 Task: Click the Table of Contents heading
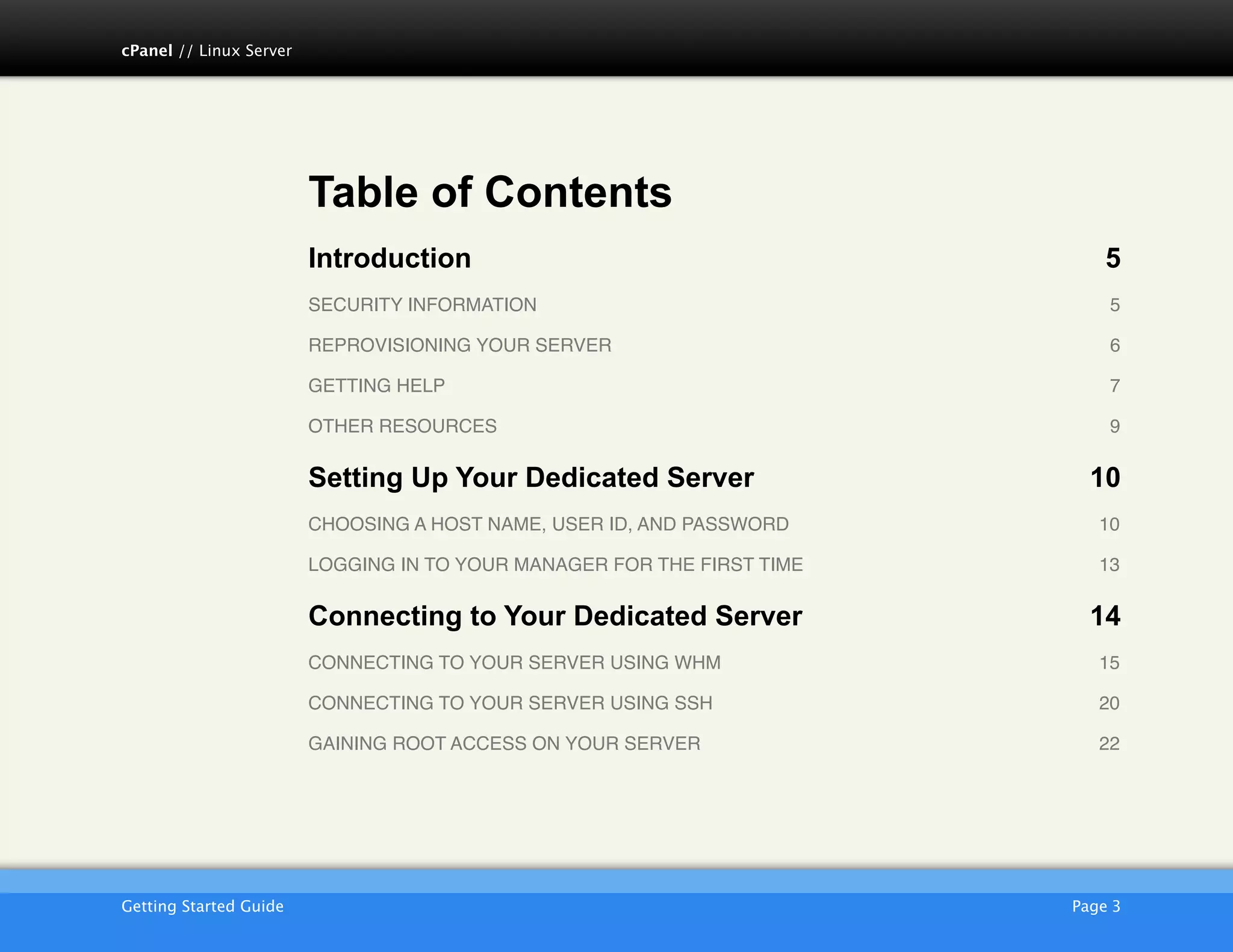[490, 192]
